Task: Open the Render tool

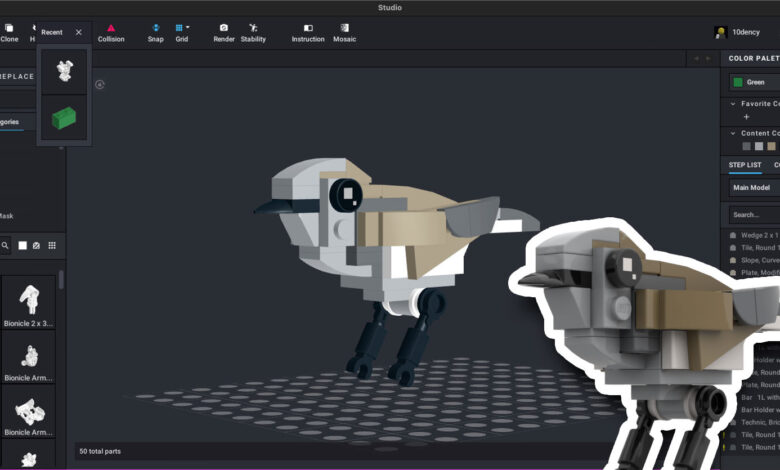Action: point(223,28)
